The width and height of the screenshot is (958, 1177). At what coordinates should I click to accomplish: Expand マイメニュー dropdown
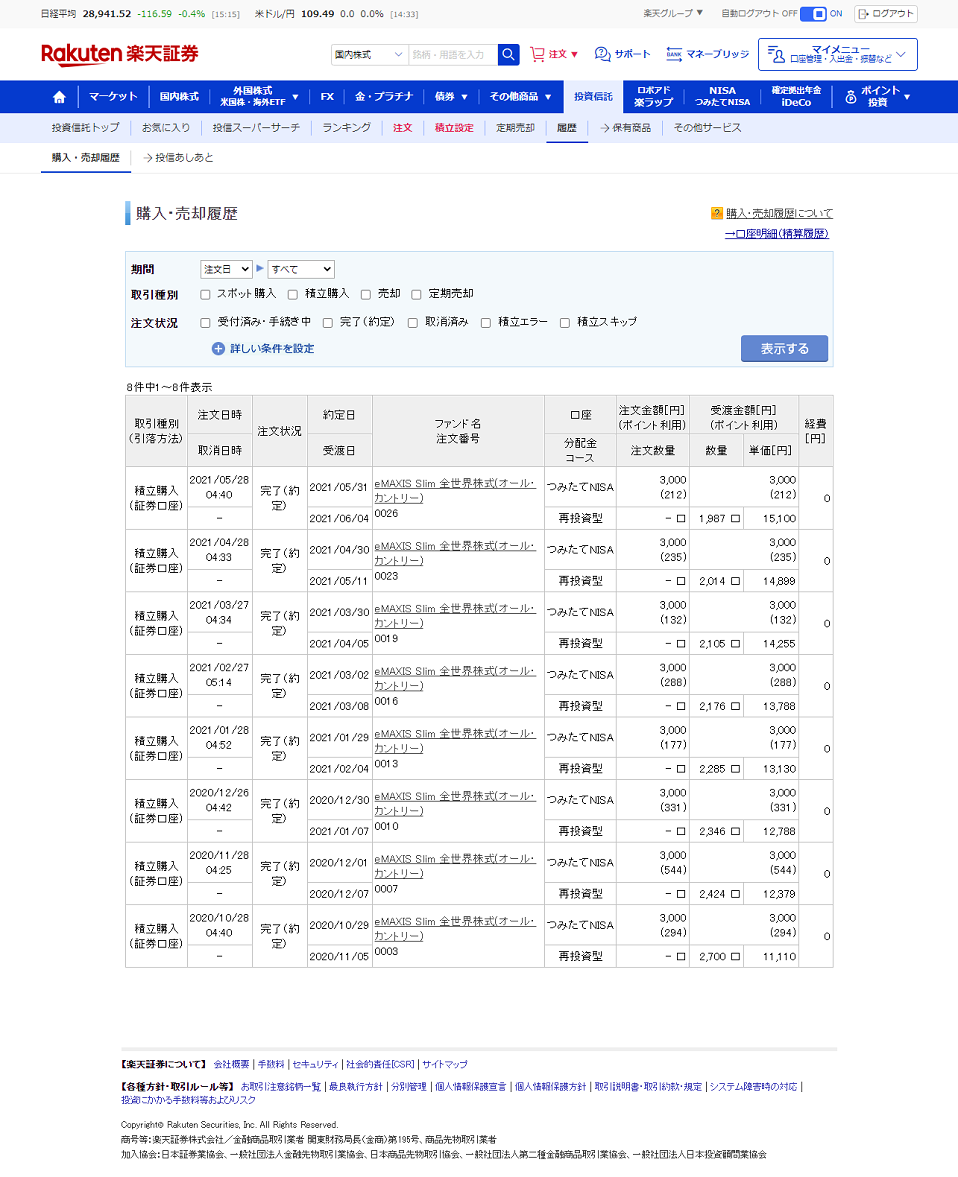pyautogui.click(x=838, y=54)
